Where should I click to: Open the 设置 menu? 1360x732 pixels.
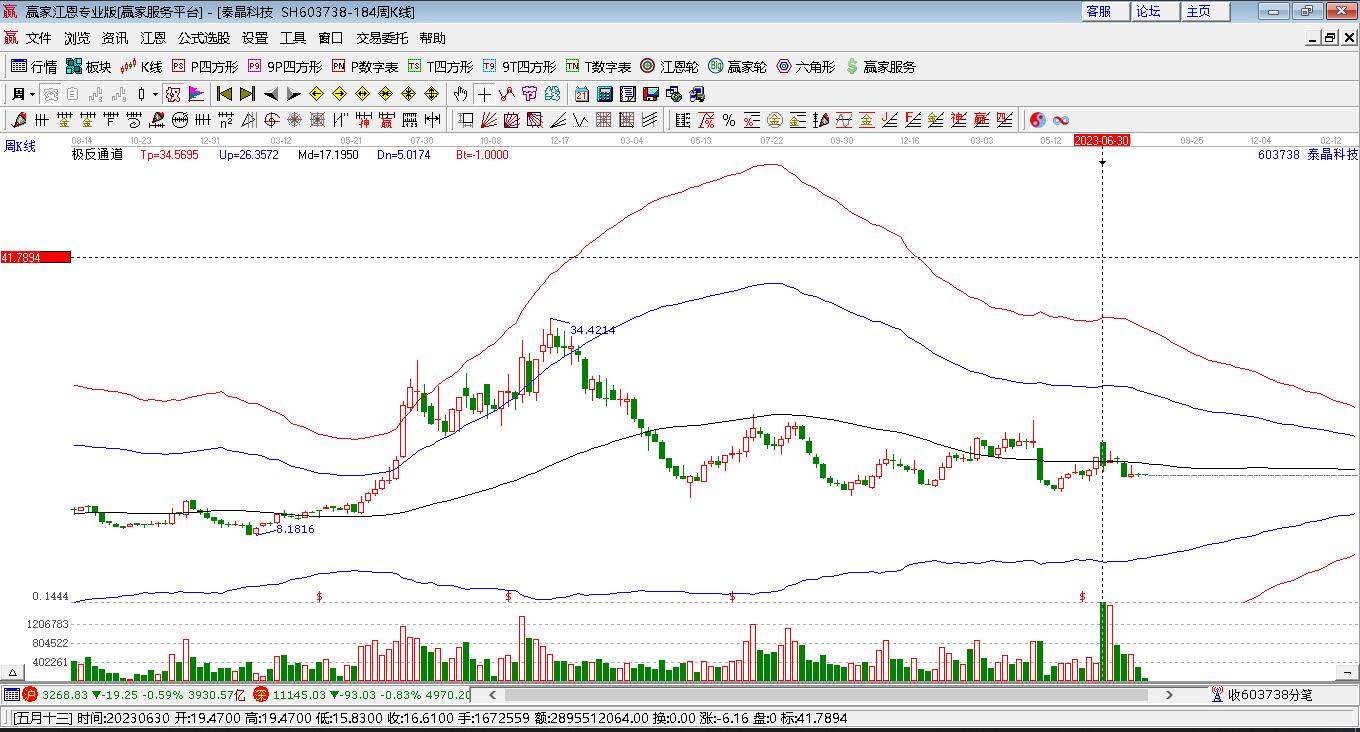point(255,38)
